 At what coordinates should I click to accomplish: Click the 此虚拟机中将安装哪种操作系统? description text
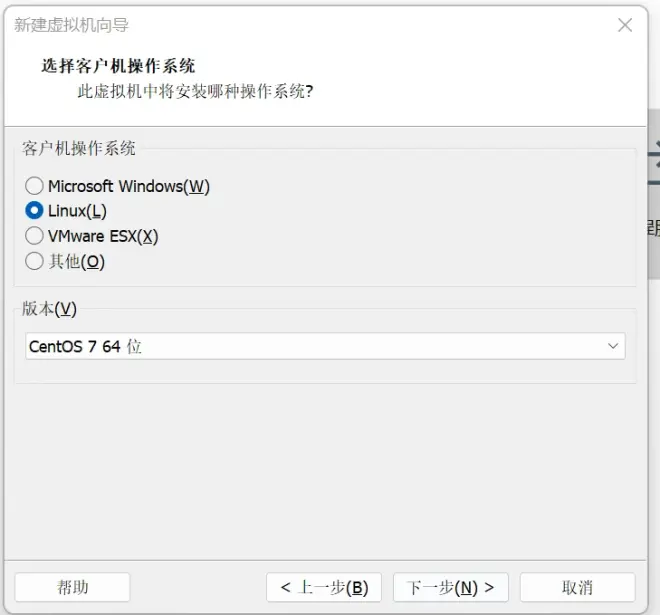195,91
